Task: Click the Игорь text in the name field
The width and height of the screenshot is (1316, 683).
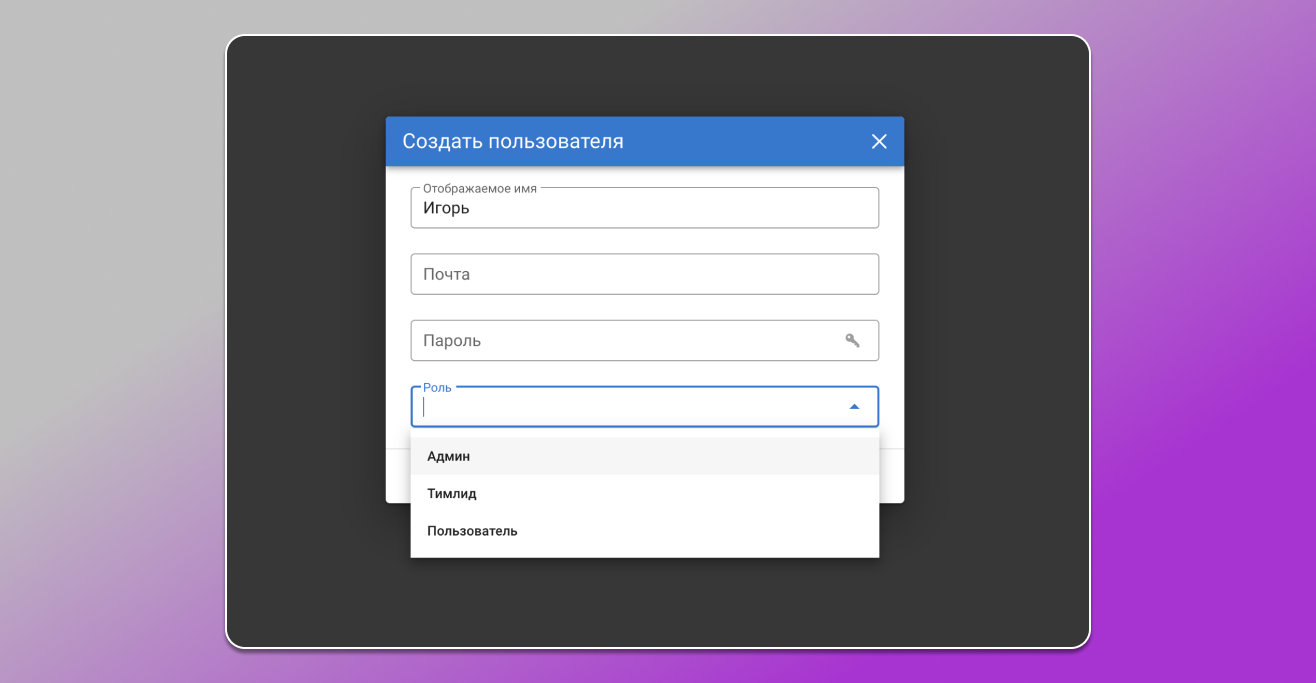Action: [x=444, y=208]
